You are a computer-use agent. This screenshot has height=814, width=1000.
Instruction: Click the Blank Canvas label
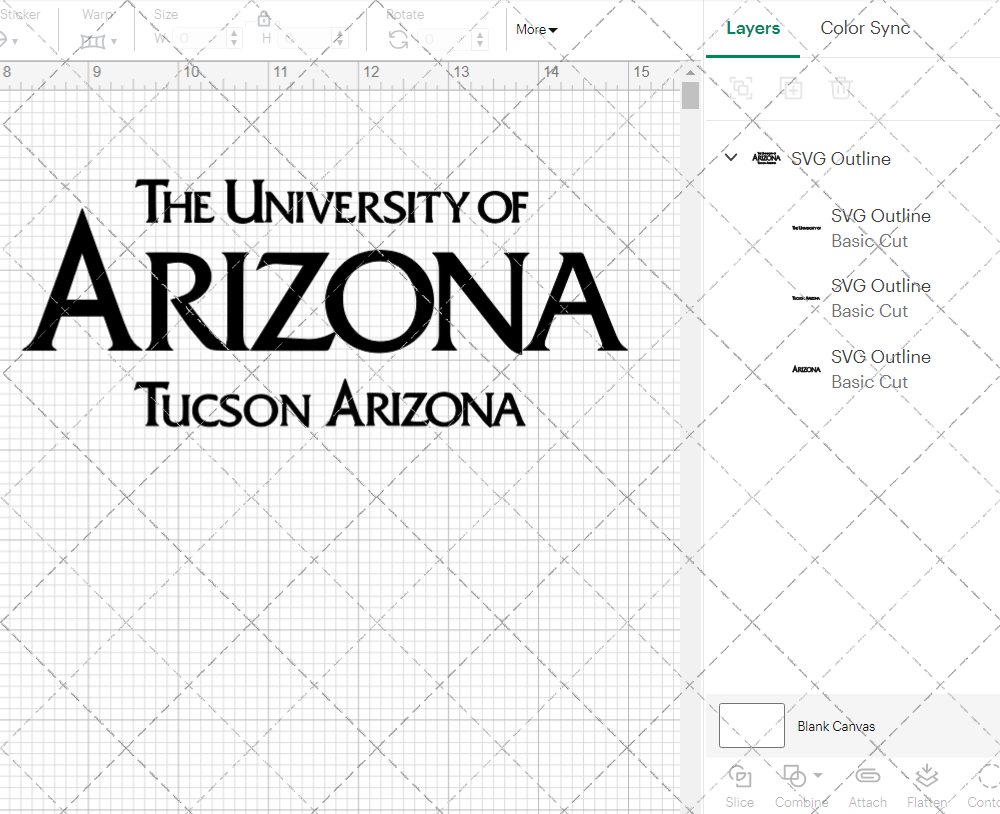(836, 726)
